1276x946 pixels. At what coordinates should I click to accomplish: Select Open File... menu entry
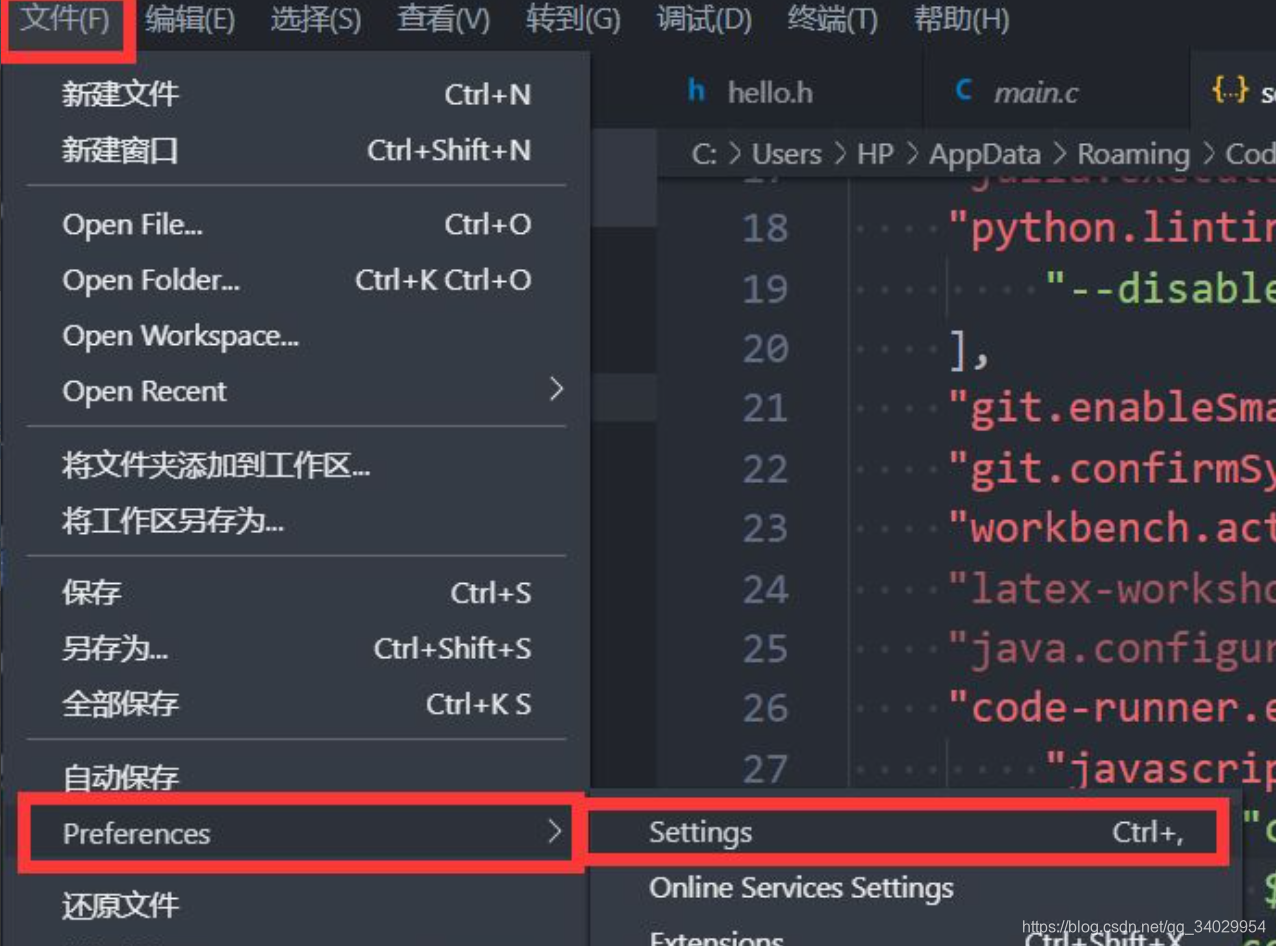click(x=296, y=224)
